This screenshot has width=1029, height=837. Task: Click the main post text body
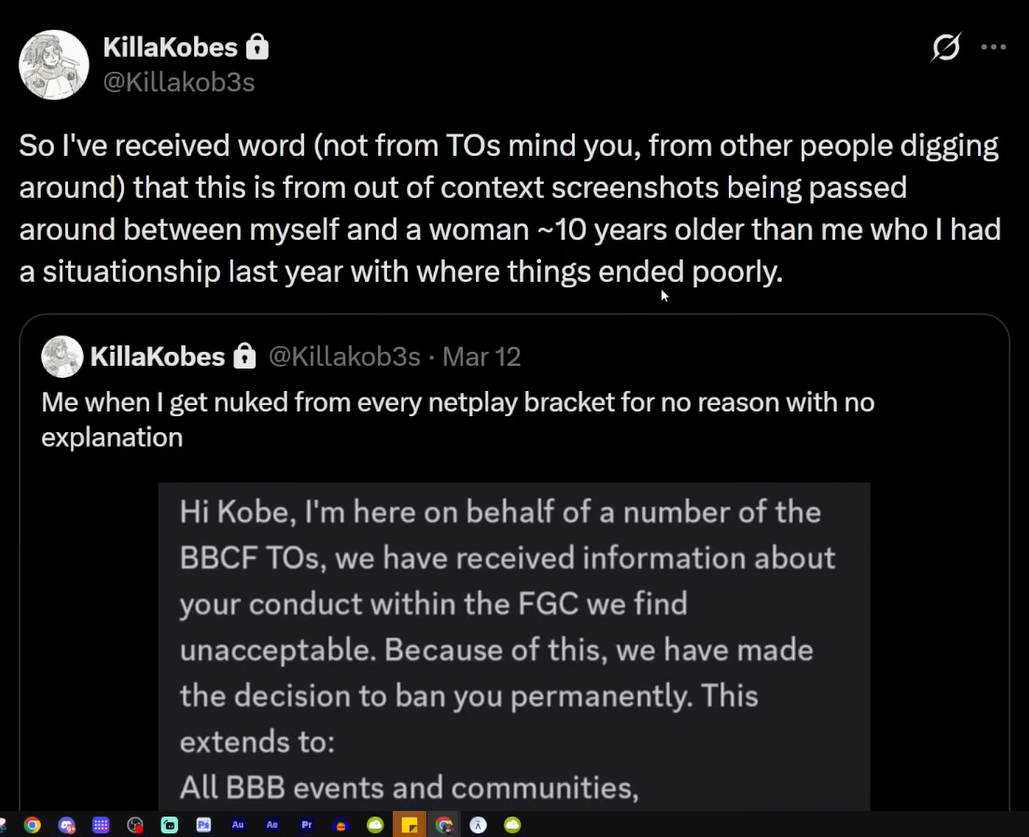(509, 208)
